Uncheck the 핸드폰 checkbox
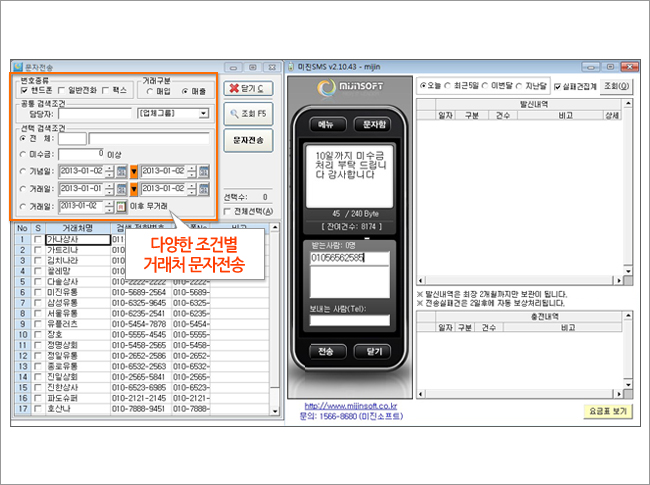Image resolution: width=650 pixels, height=485 pixels. pyautogui.click(x=25, y=90)
